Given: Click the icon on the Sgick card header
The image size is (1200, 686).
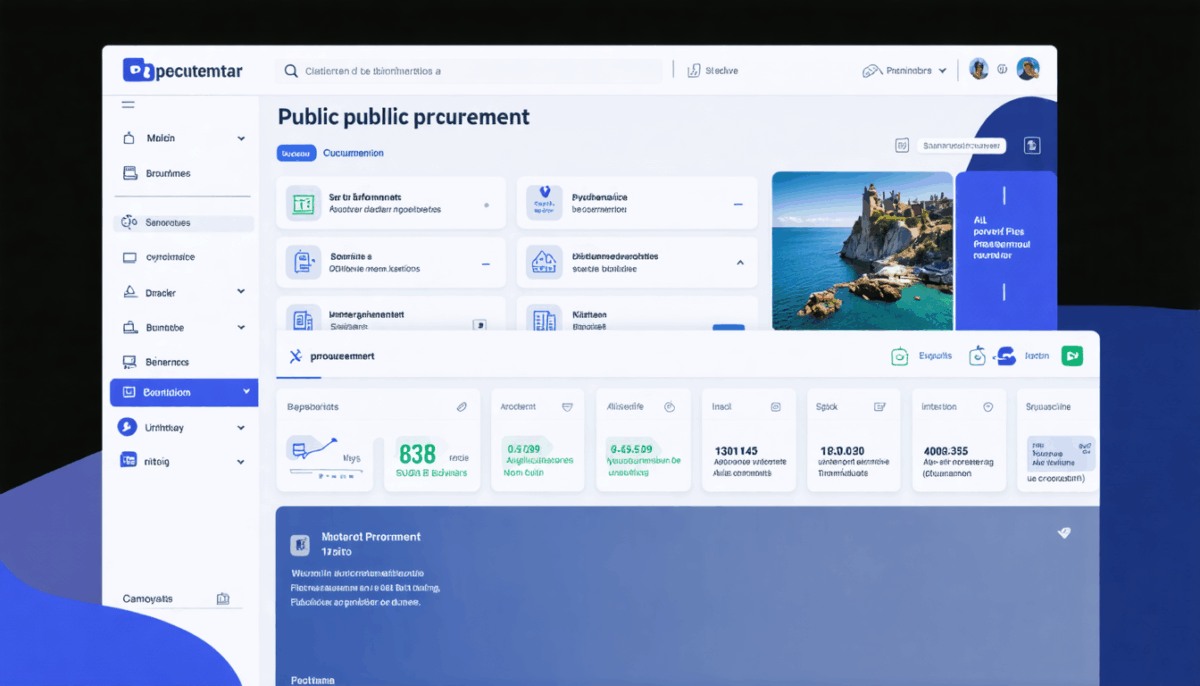Looking at the screenshot, I should [880, 407].
